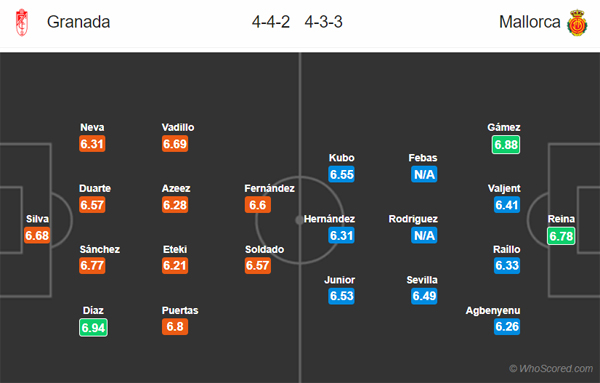Click Silva's 6.68 goalkeeper rating badge
Screen dimensions: 600x383
[x=37, y=235]
